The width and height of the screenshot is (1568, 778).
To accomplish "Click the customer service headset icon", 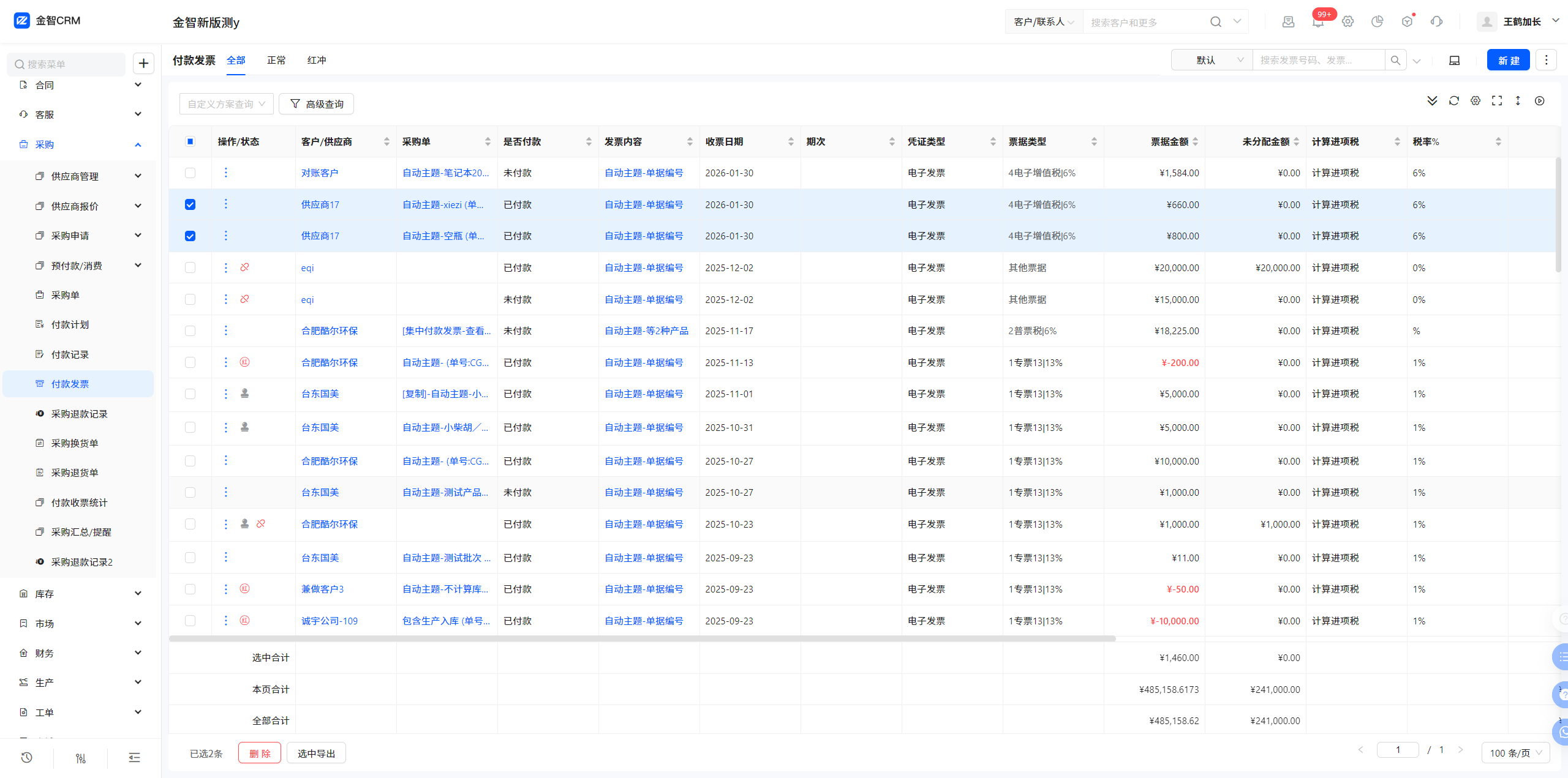I will [x=1436, y=21].
